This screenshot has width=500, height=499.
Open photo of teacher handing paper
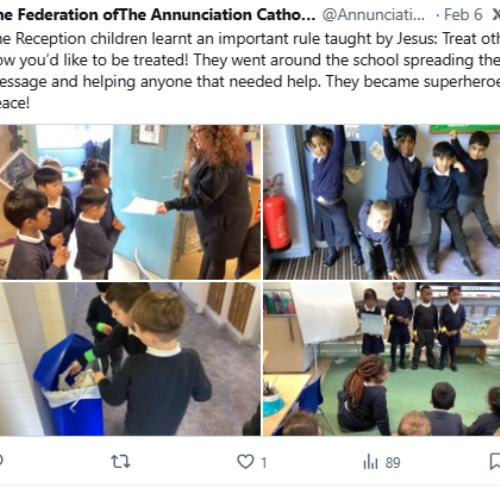130,202
